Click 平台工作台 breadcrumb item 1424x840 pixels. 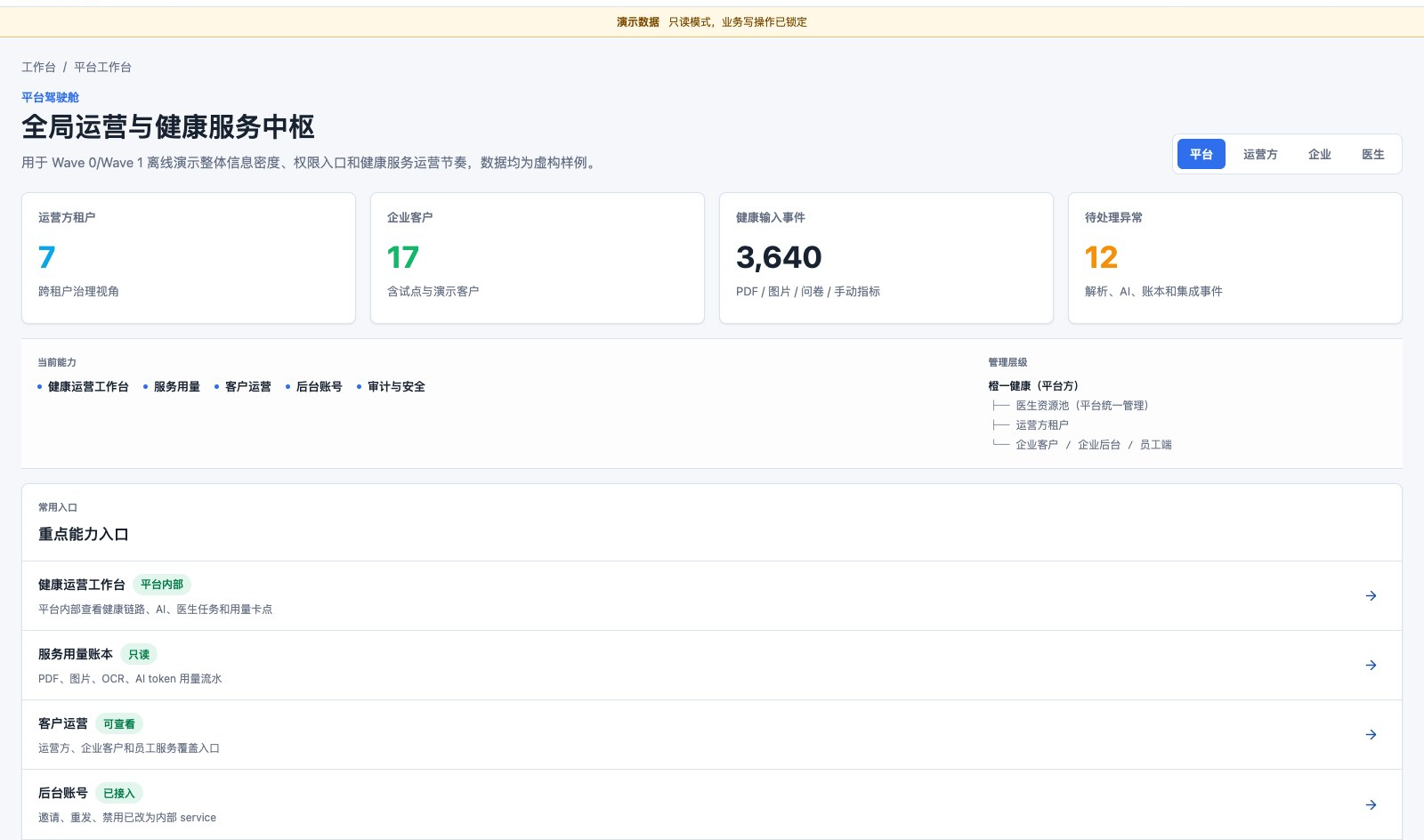(102, 67)
